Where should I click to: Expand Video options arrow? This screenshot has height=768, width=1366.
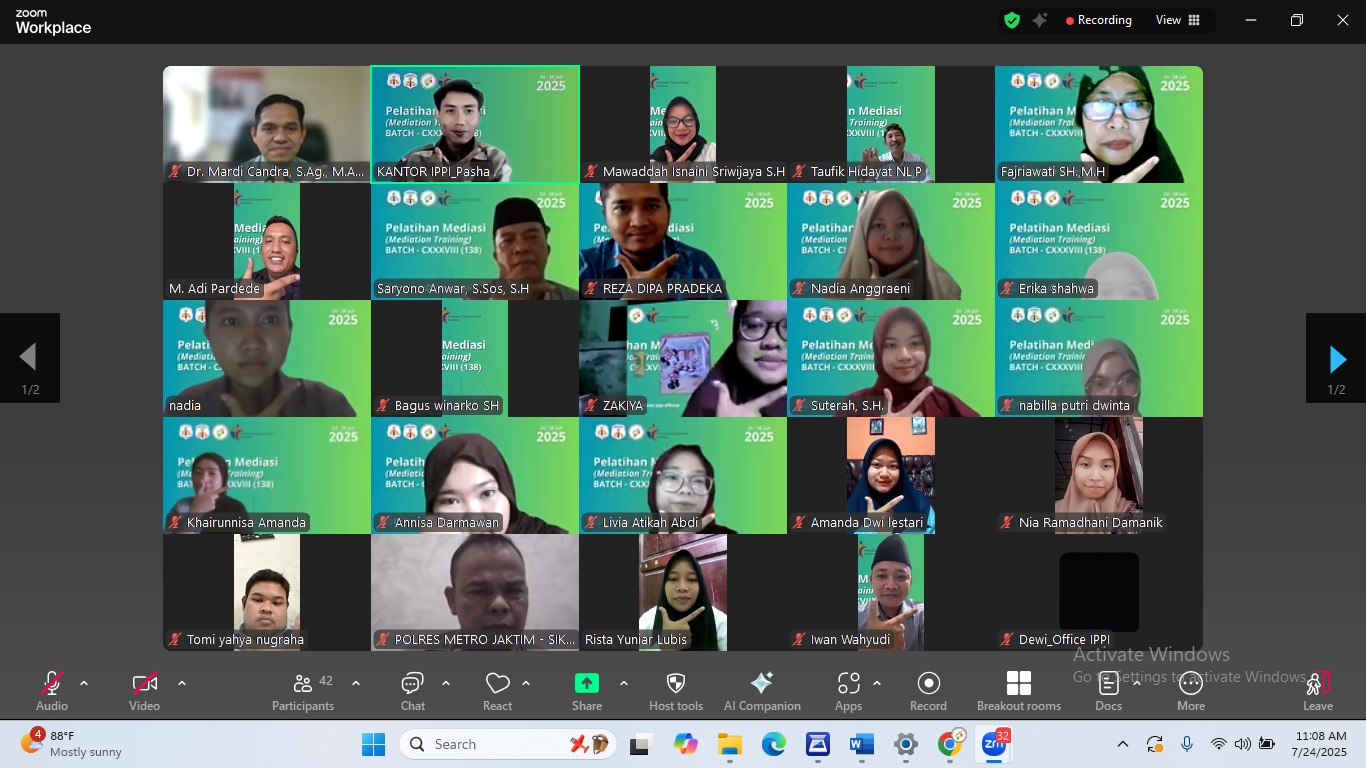[181, 684]
